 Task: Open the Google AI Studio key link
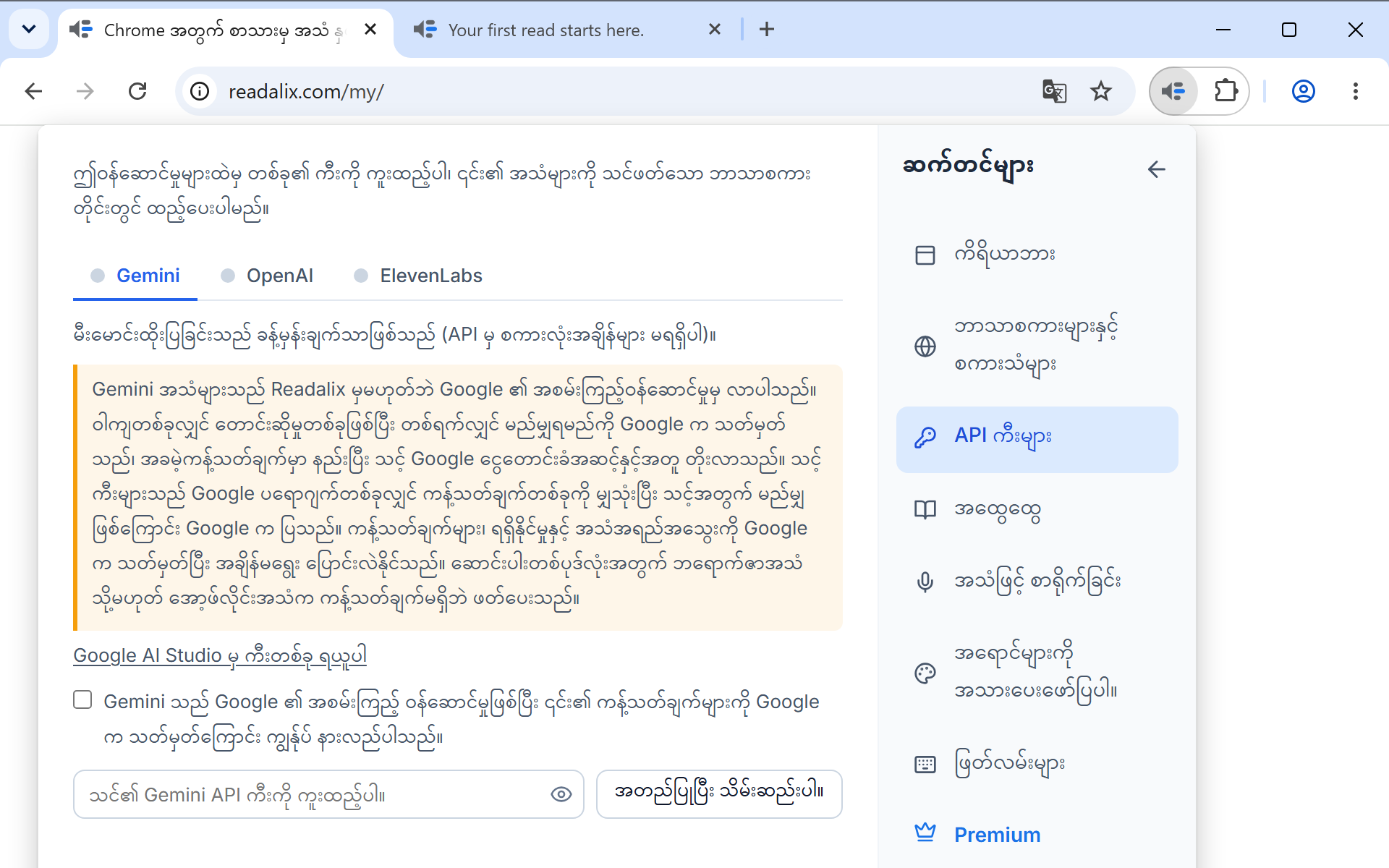tap(220, 655)
